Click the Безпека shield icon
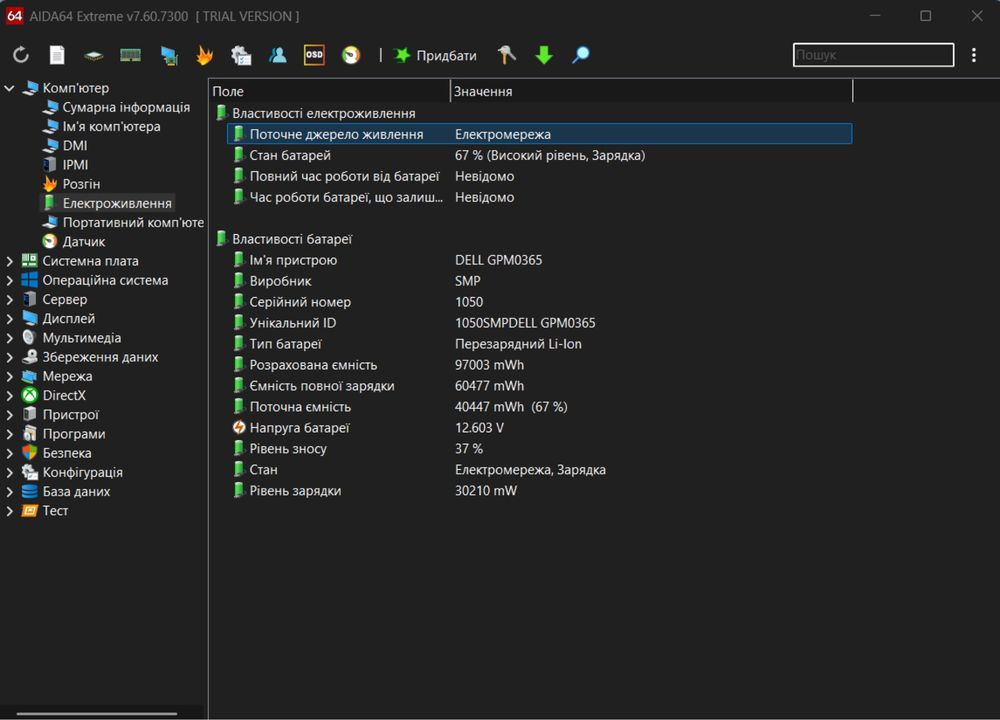The width and height of the screenshot is (1000, 720). pyautogui.click(x=29, y=453)
